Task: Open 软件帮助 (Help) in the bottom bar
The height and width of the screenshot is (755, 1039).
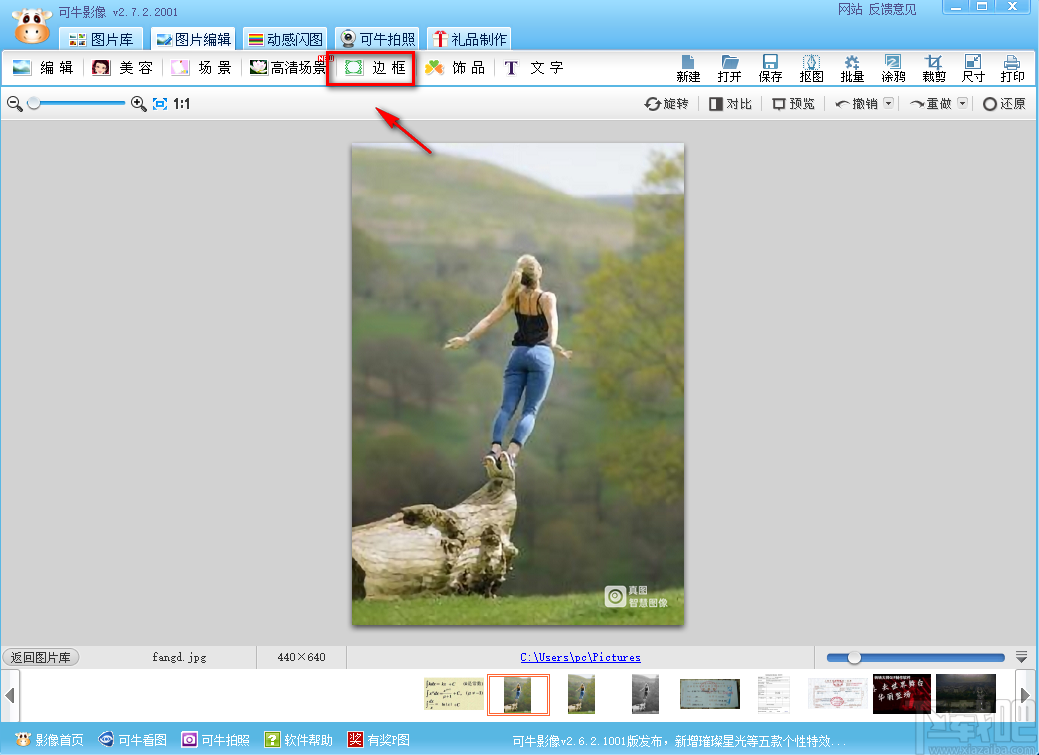Action: coord(298,740)
